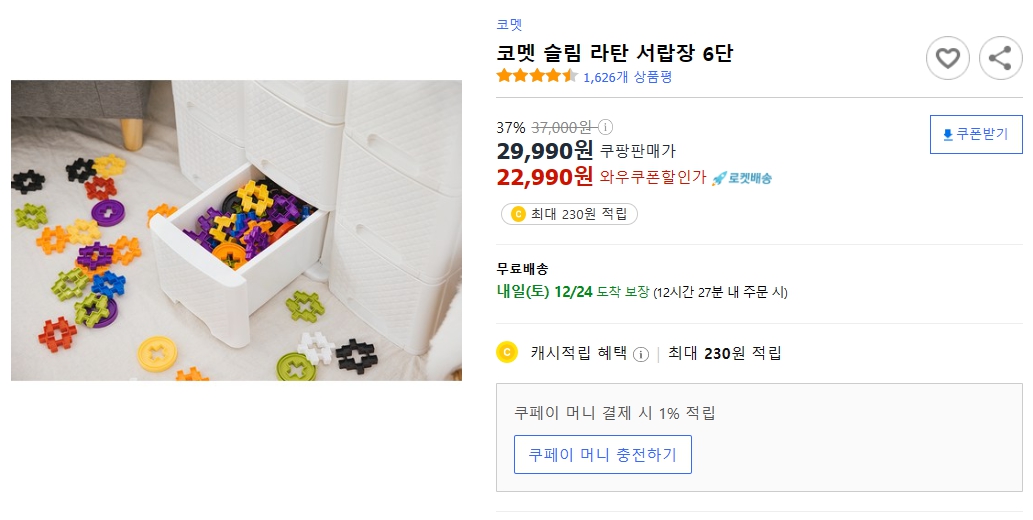Click the 쿠폰받기 coupon download button
1033x520 pixels.
tap(975, 134)
